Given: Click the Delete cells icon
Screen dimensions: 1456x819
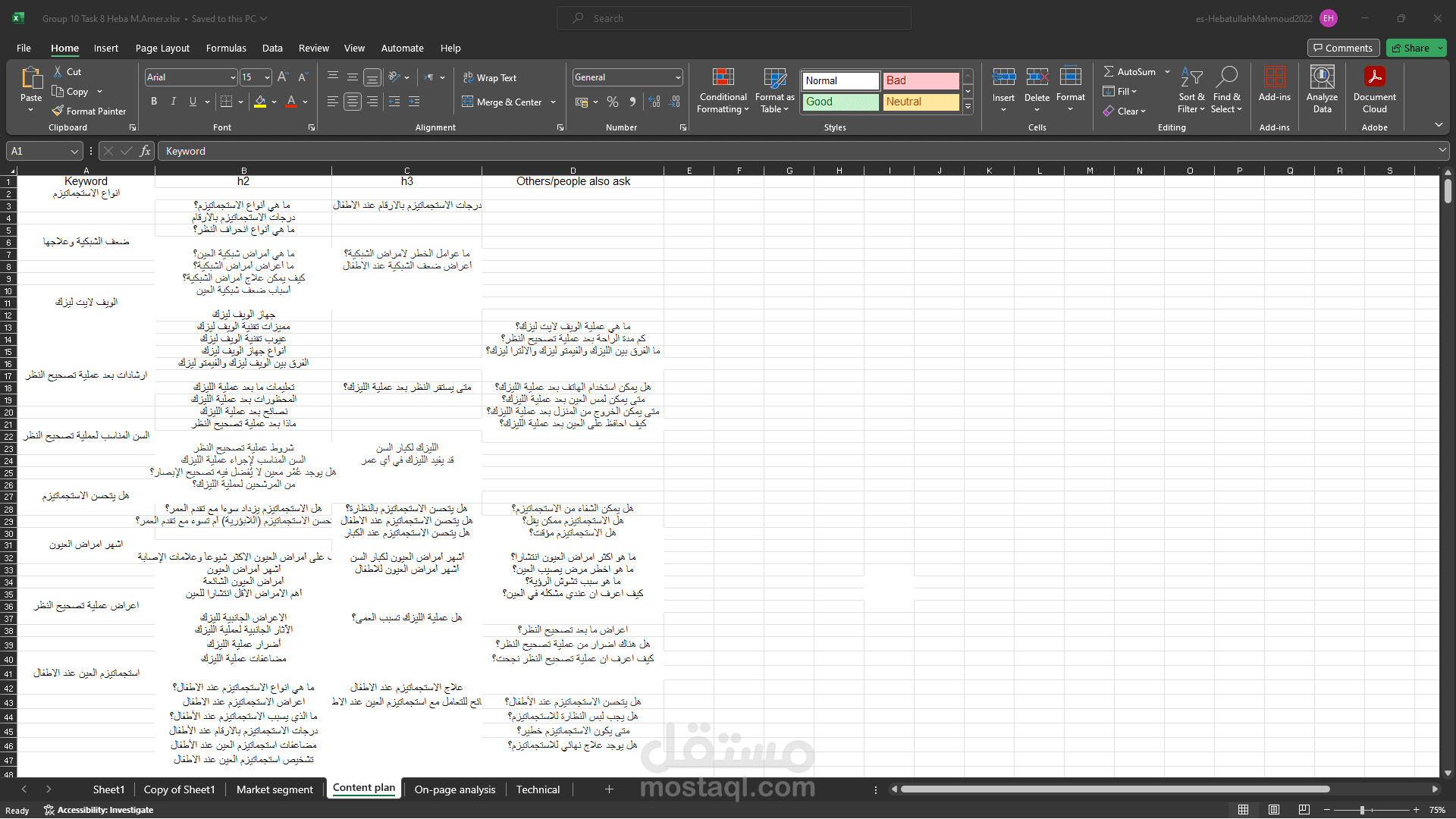Looking at the screenshot, I should coord(1037,77).
